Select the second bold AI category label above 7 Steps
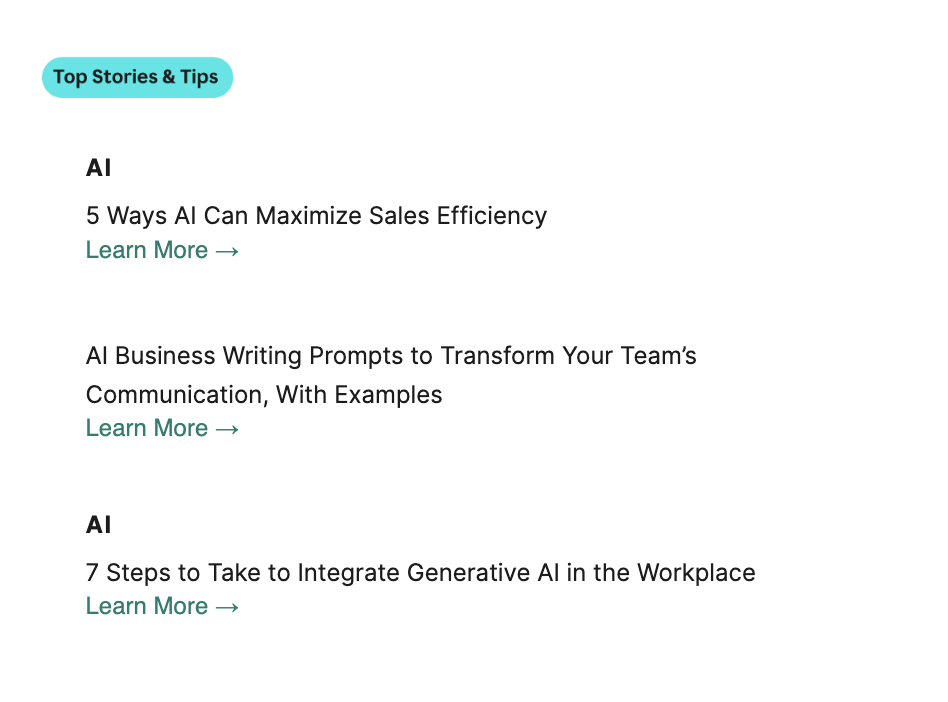This screenshot has width=948, height=702. [x=99, y=525]
